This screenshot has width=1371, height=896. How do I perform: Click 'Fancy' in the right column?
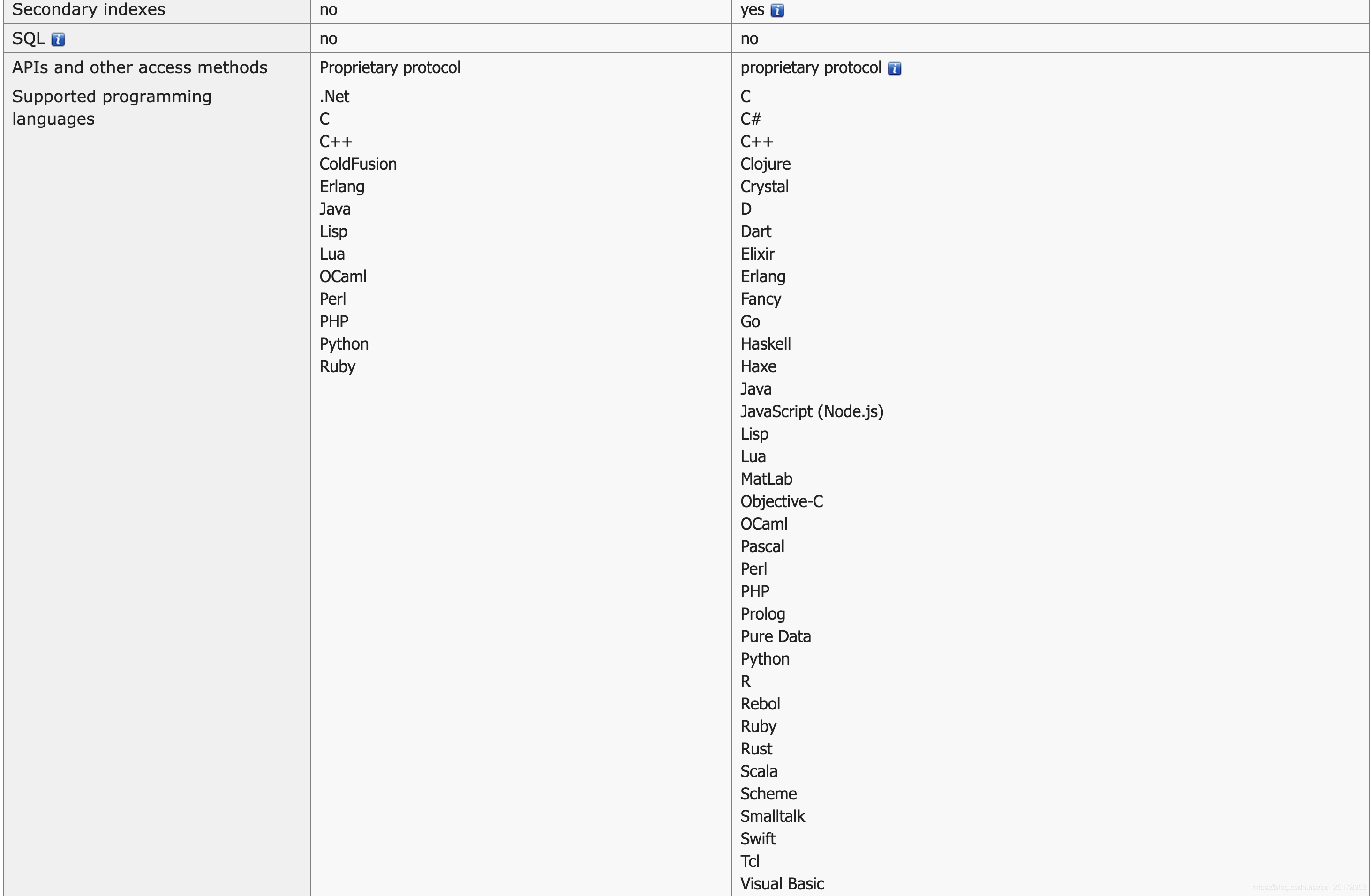click(761, 299)
